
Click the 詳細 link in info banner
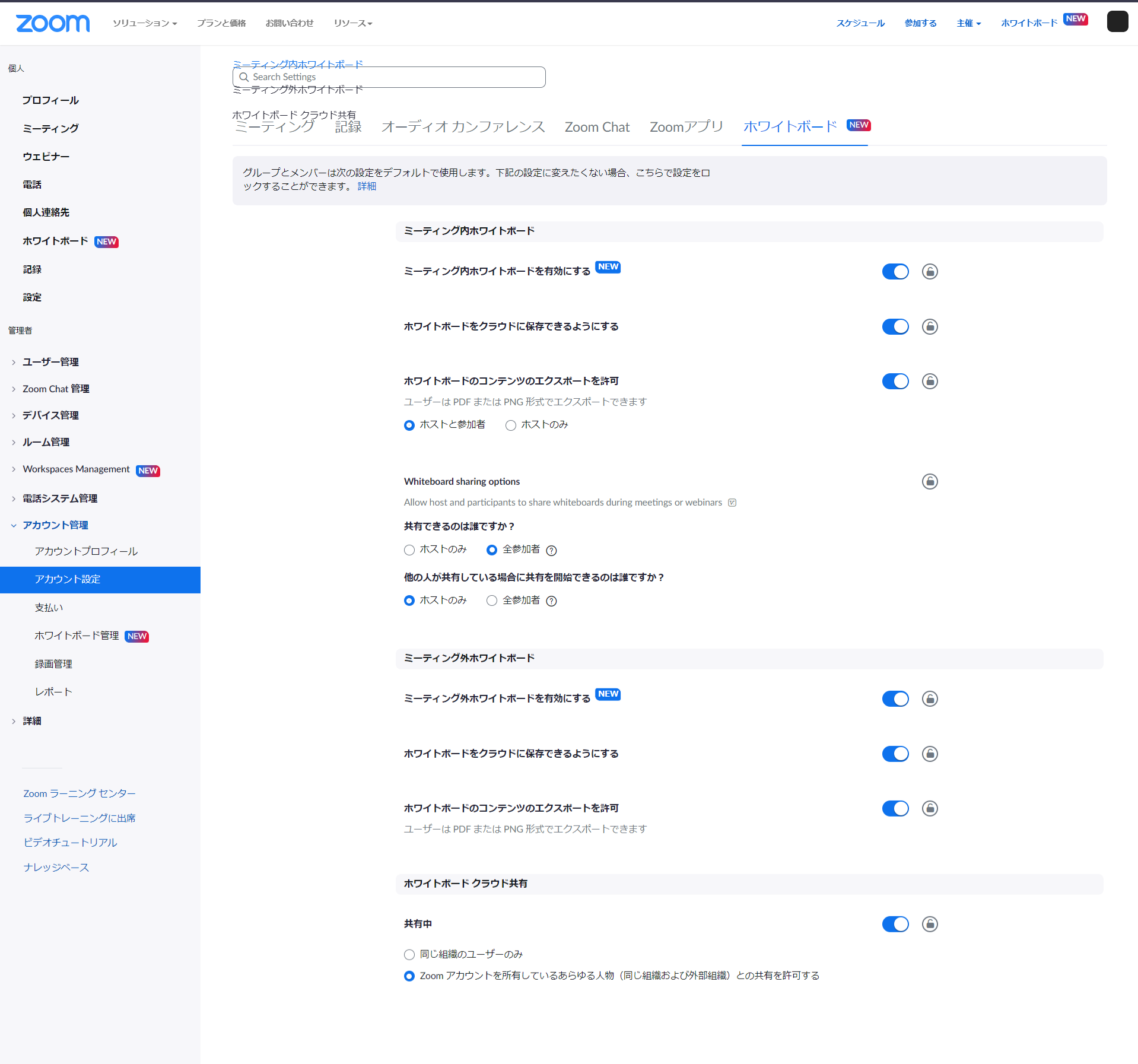(x=367, y=186)
